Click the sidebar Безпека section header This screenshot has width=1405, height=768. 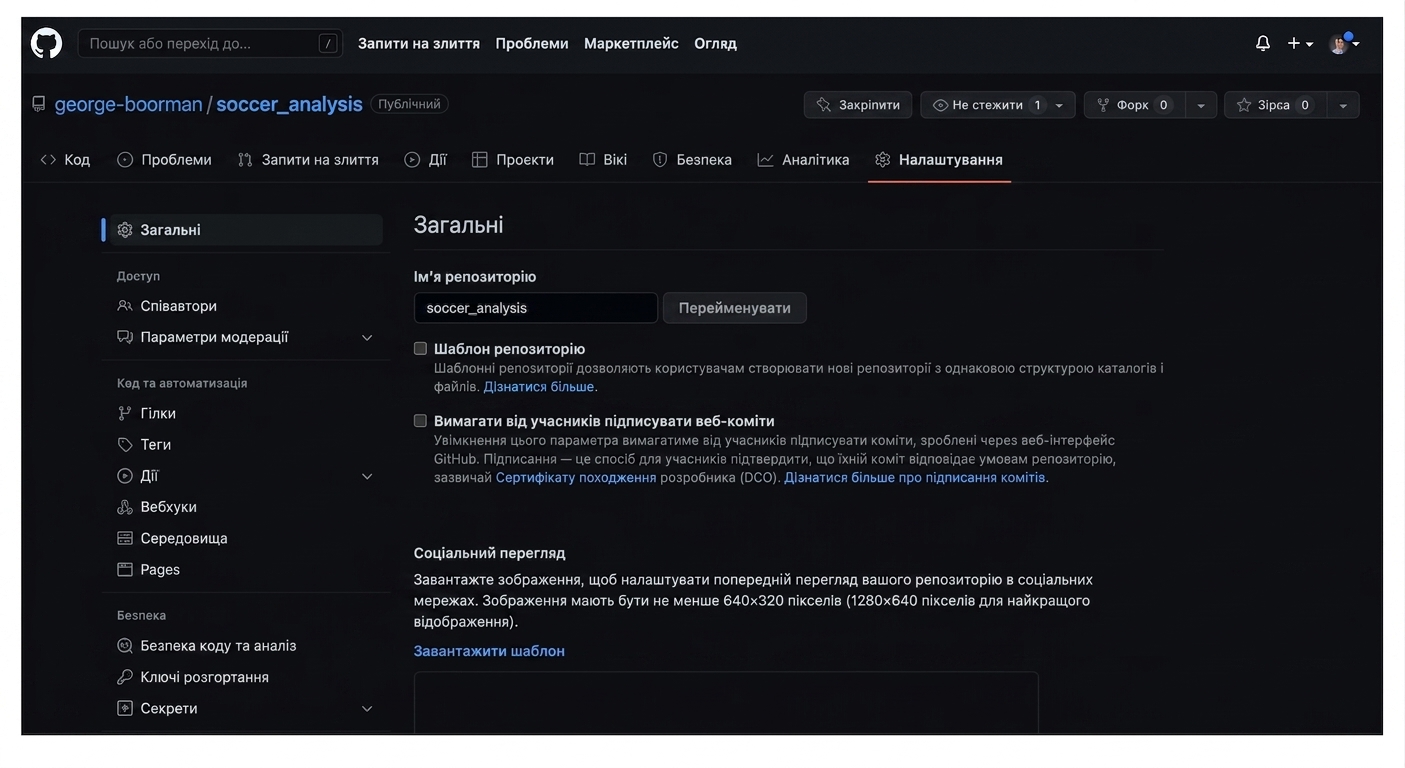click(141, 615)
